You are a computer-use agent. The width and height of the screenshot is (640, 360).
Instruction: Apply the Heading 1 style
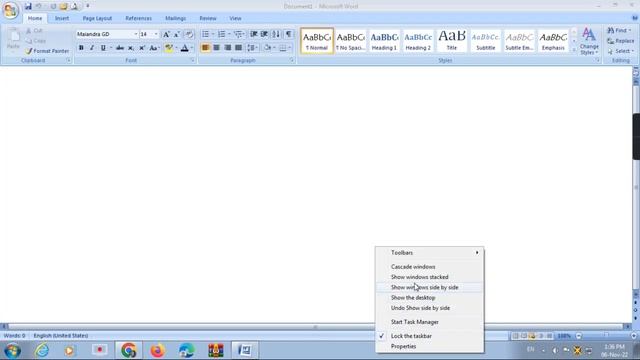tap(384, 41)
